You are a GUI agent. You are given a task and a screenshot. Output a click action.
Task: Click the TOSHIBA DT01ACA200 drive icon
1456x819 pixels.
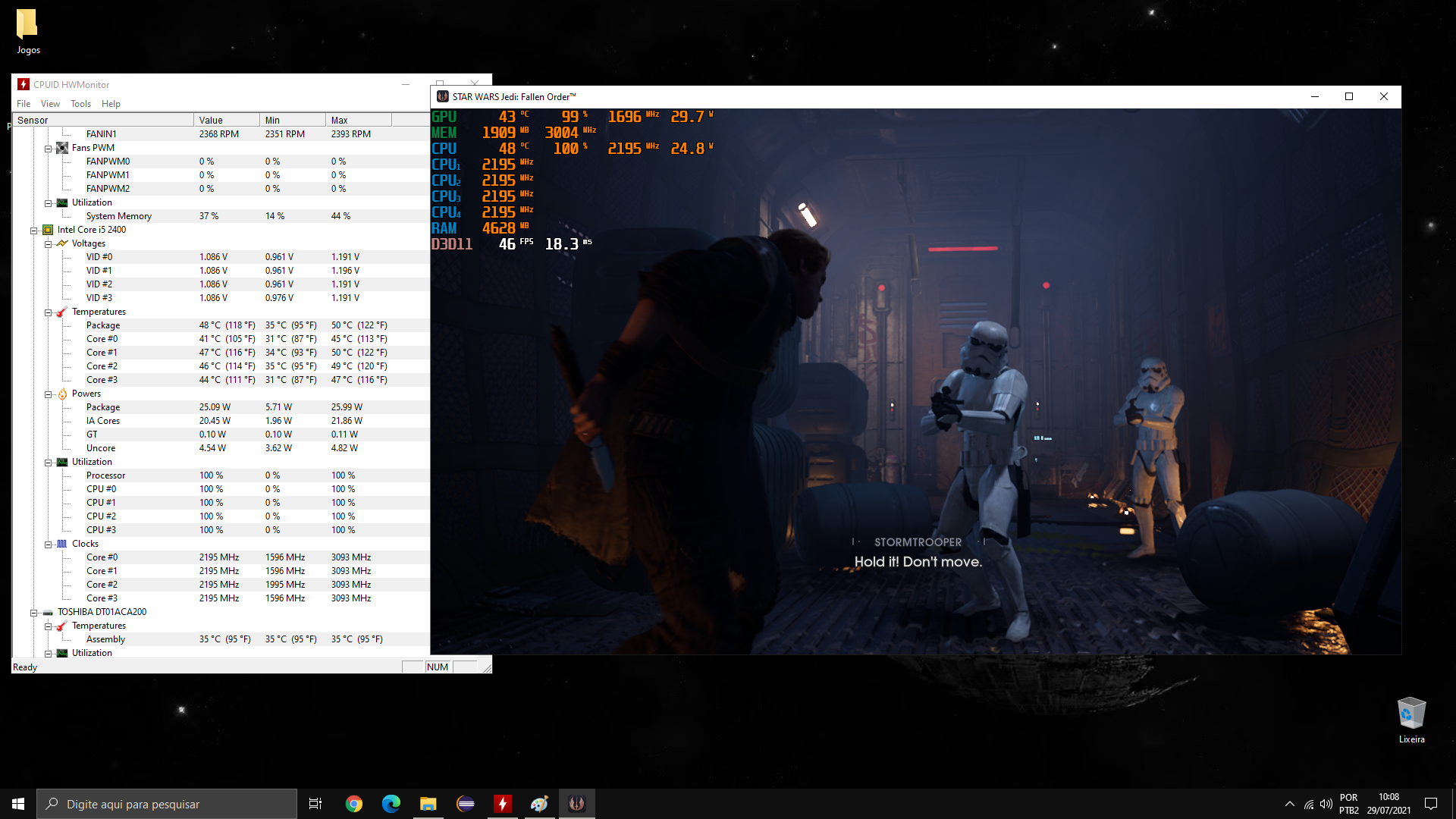[48, 612]
